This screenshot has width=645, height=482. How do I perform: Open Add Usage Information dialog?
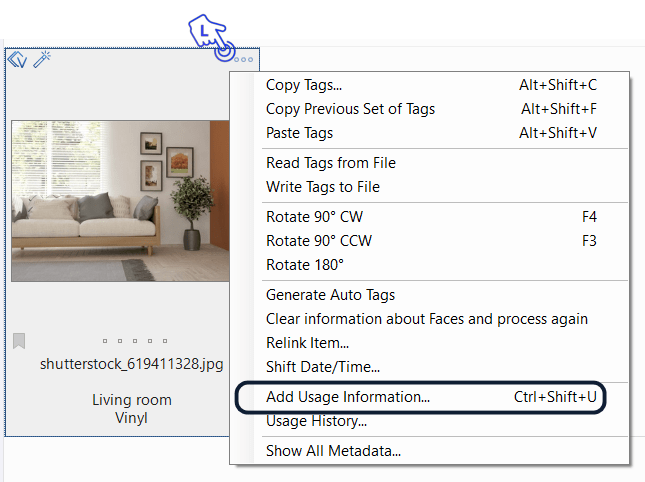click(348, 397)
